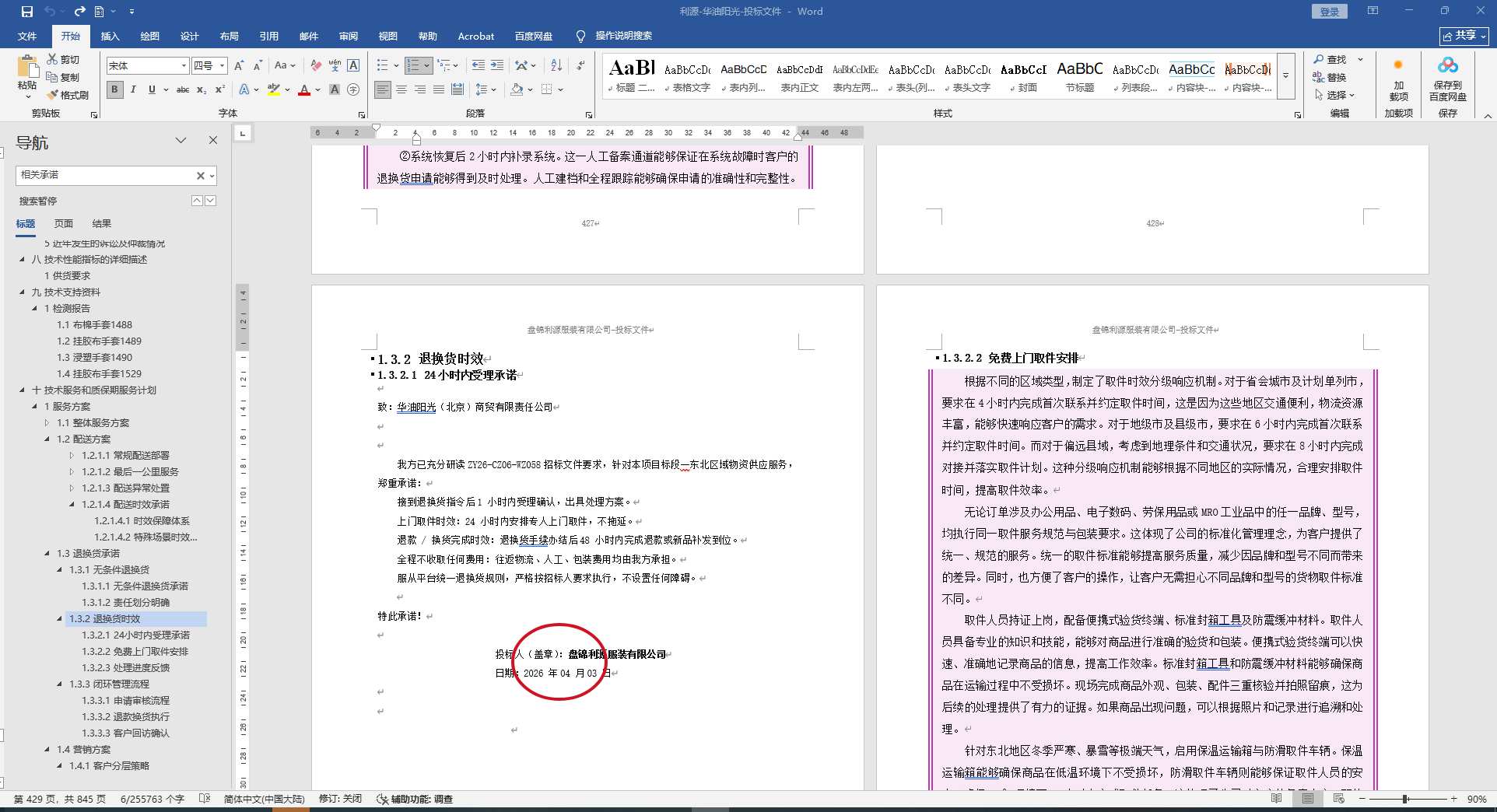Pick the text highlight color button
Screen dimensions: 1497x812
click(x=274, y=89)
